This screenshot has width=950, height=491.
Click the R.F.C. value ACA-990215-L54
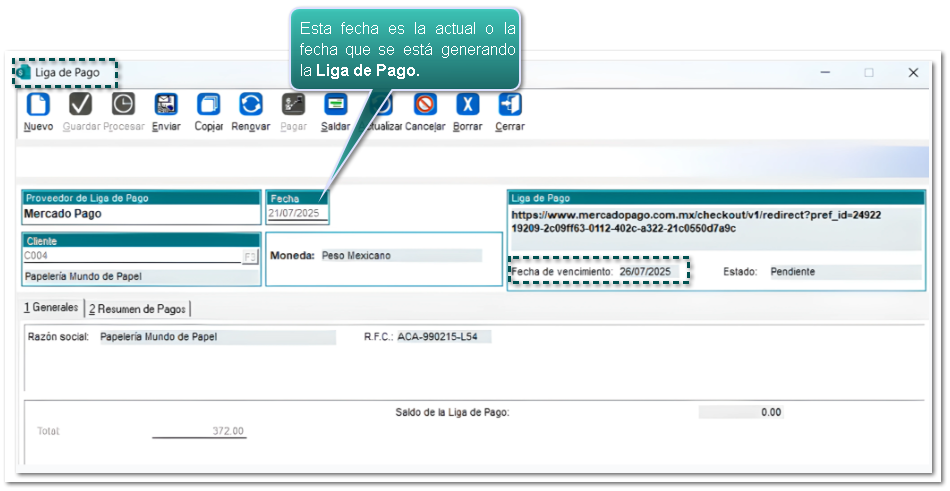pos(443,336)
